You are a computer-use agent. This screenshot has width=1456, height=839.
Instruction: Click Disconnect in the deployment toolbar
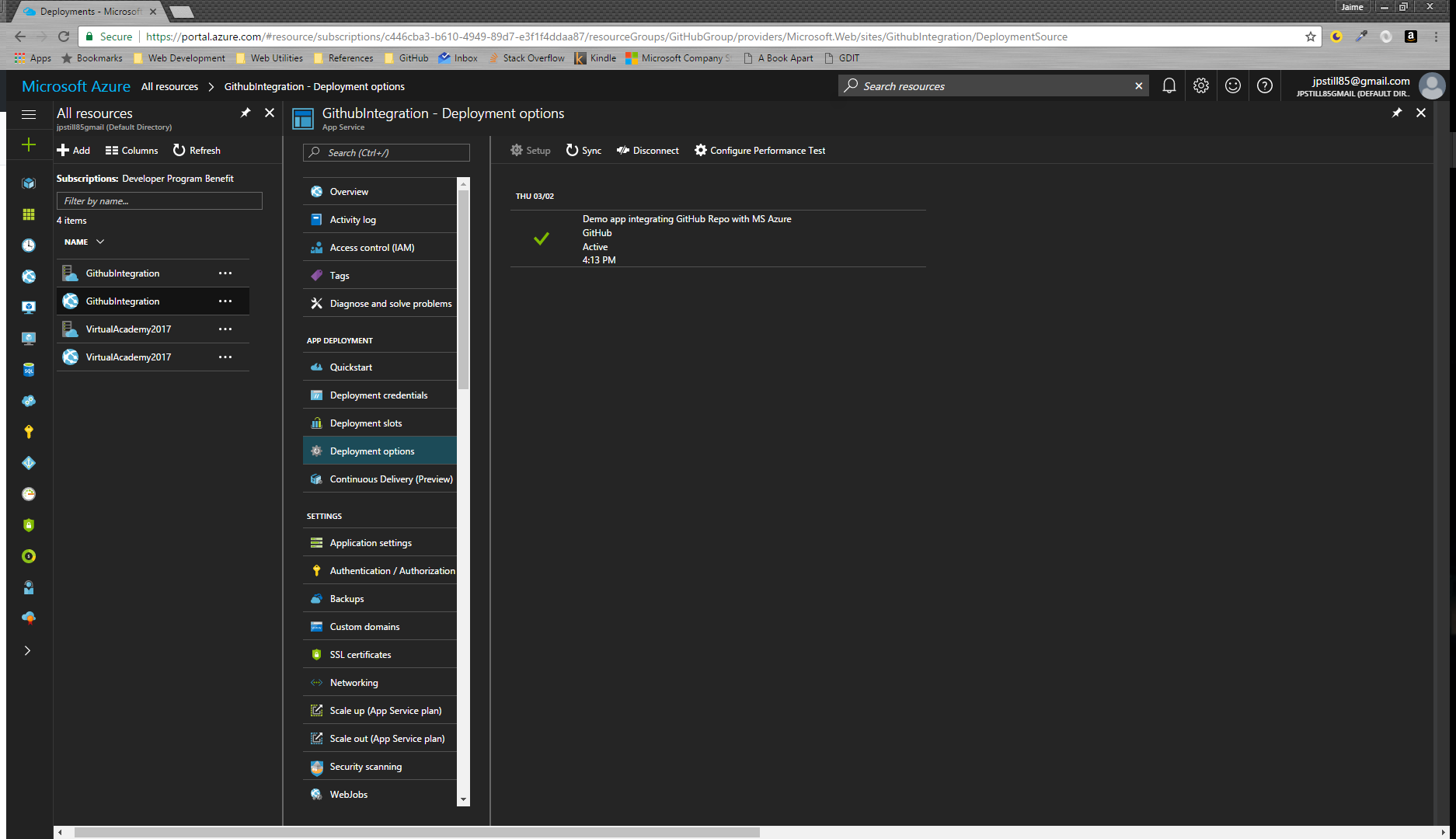tap(648, 151)
